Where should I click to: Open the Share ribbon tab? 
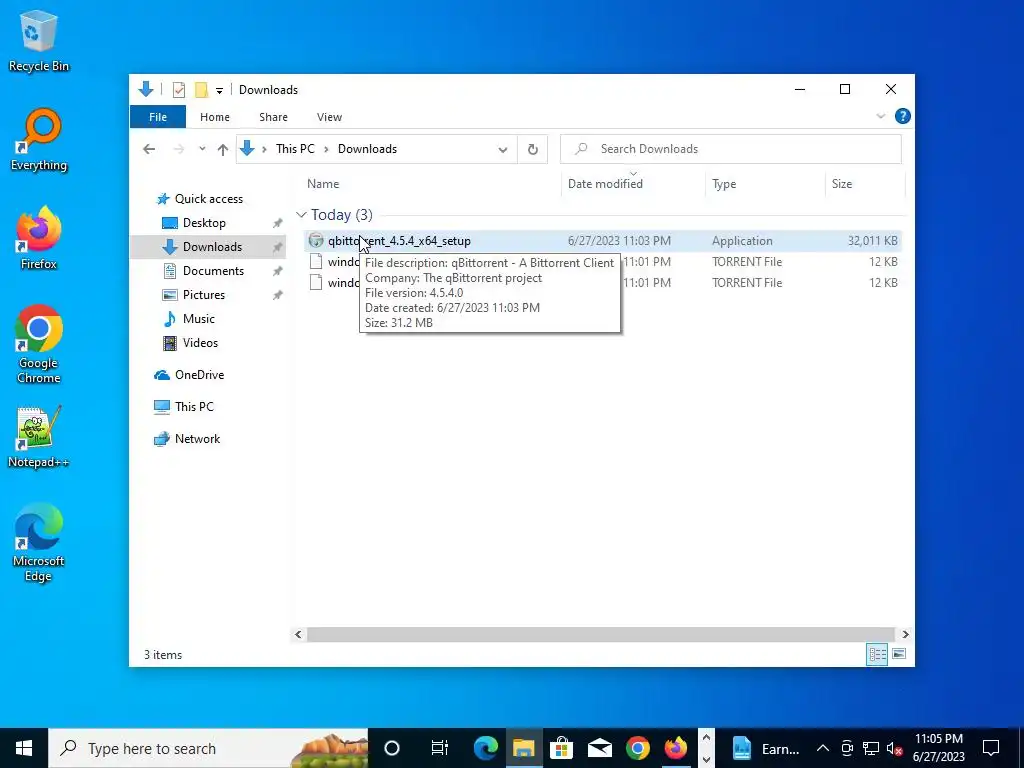point(273,117)
